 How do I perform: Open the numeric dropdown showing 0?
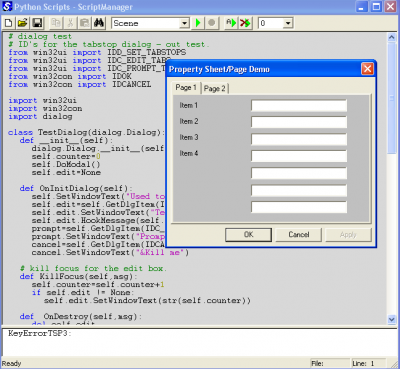[x=288, y=23]
